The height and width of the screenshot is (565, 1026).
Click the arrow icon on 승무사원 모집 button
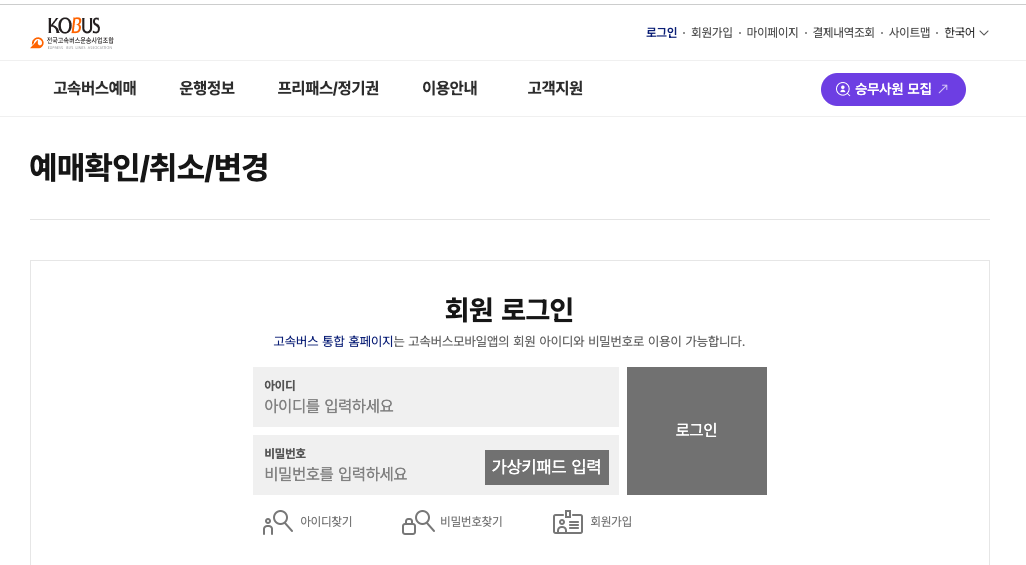coord(943,88)
